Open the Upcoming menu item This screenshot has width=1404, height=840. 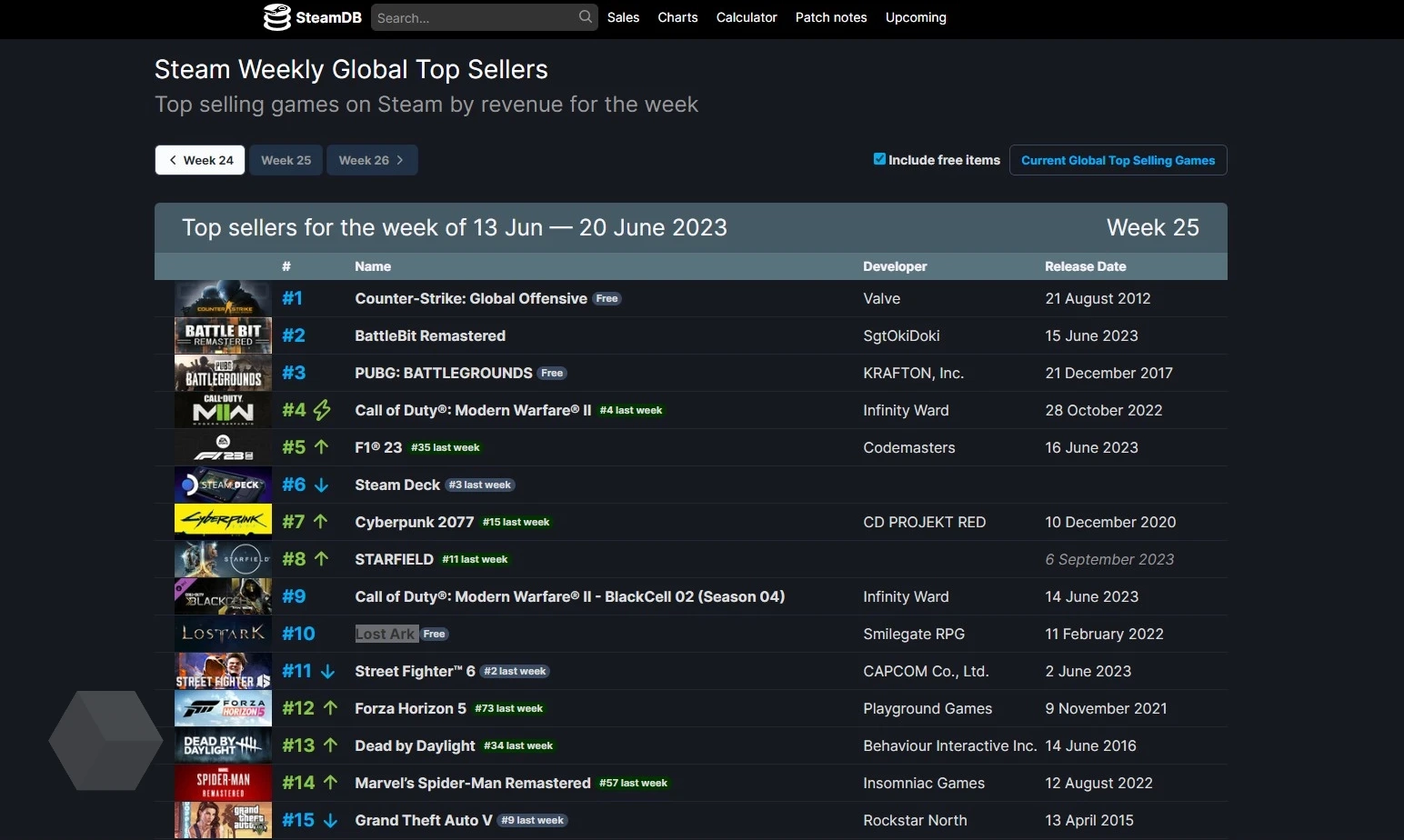(916, 17)
